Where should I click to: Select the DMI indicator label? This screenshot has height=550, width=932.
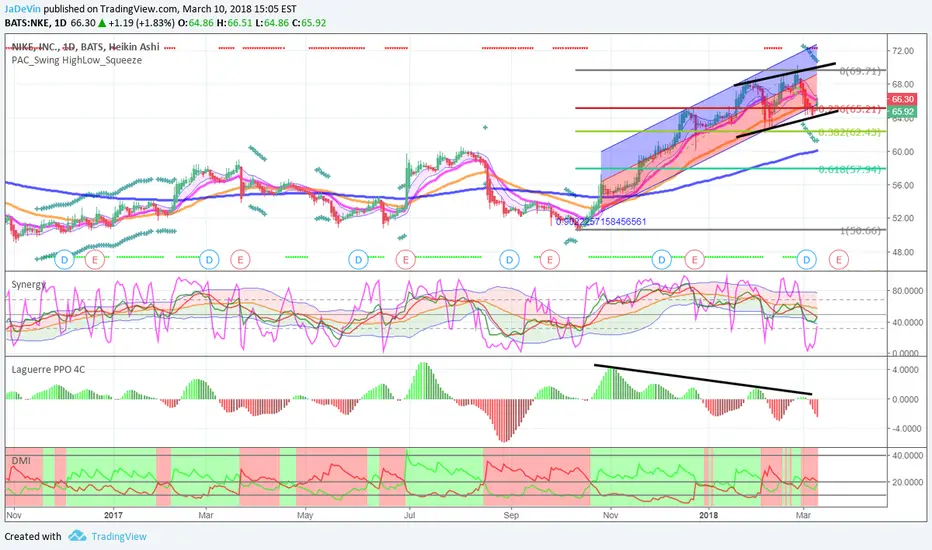pos(21,460)
